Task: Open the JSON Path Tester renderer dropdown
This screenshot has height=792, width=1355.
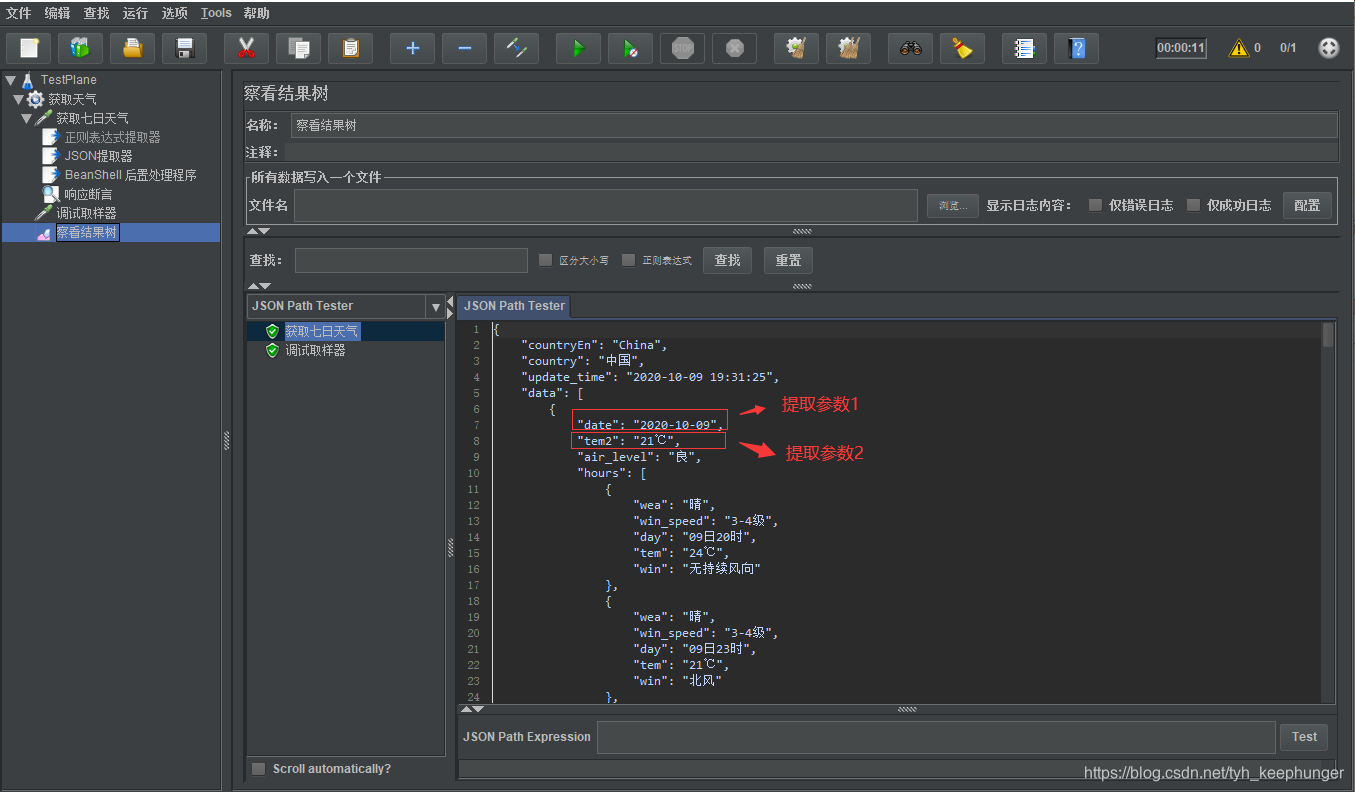Action: (x=435, y=307)
